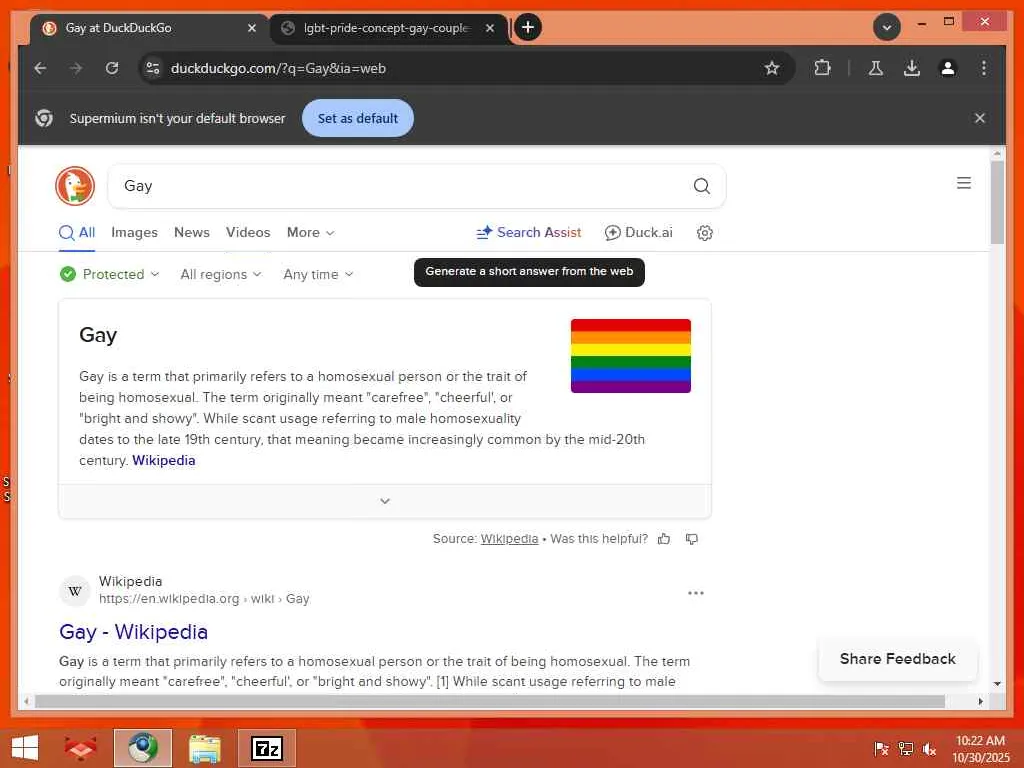Viewport: 1024px width, 768px height.
Task: Open the tab search dropdown arrow
Action: tap(887, 27)
